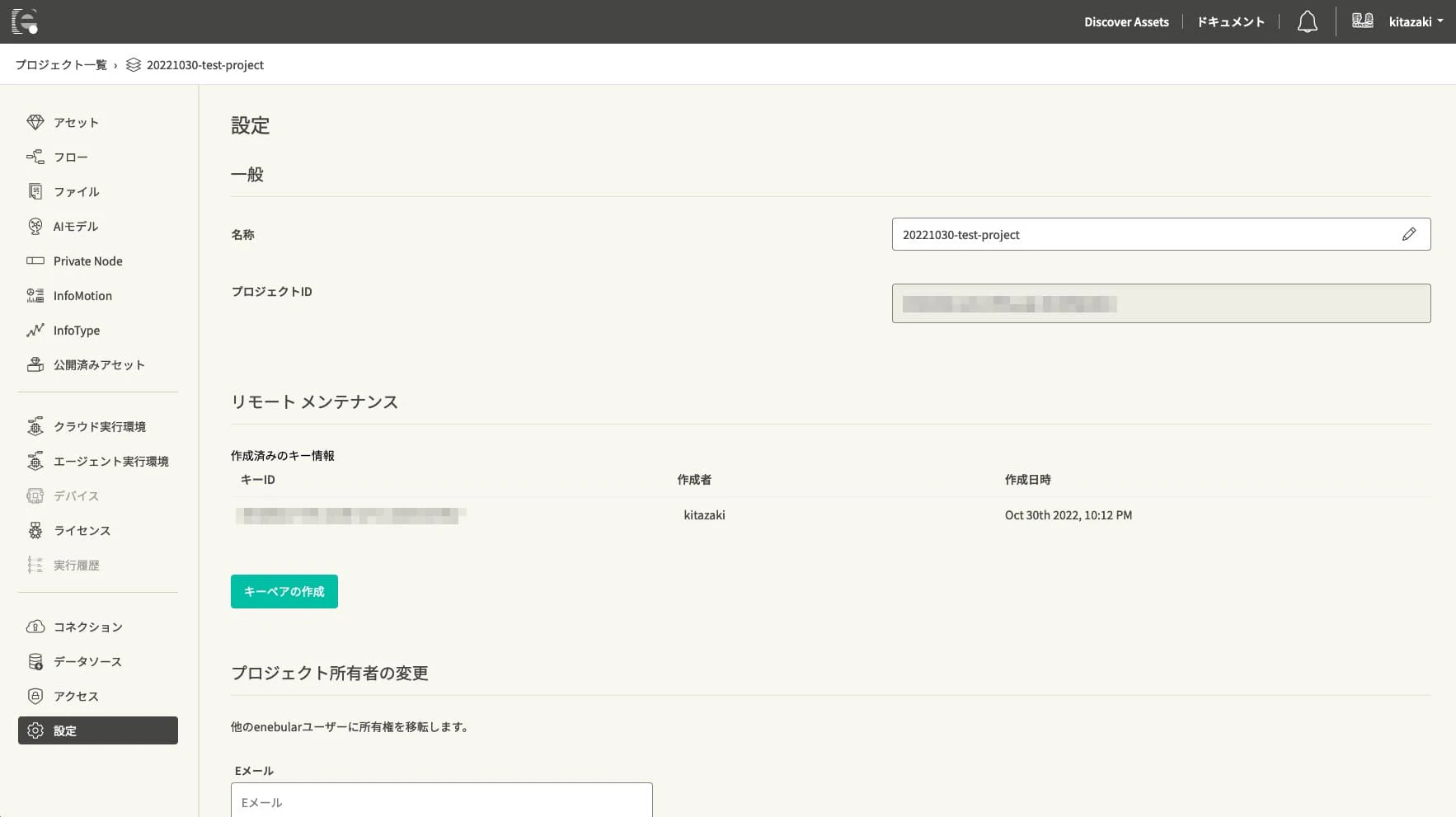Click the InfoMotion icon
Screen dimensions: 1456x817
[35, 295]
